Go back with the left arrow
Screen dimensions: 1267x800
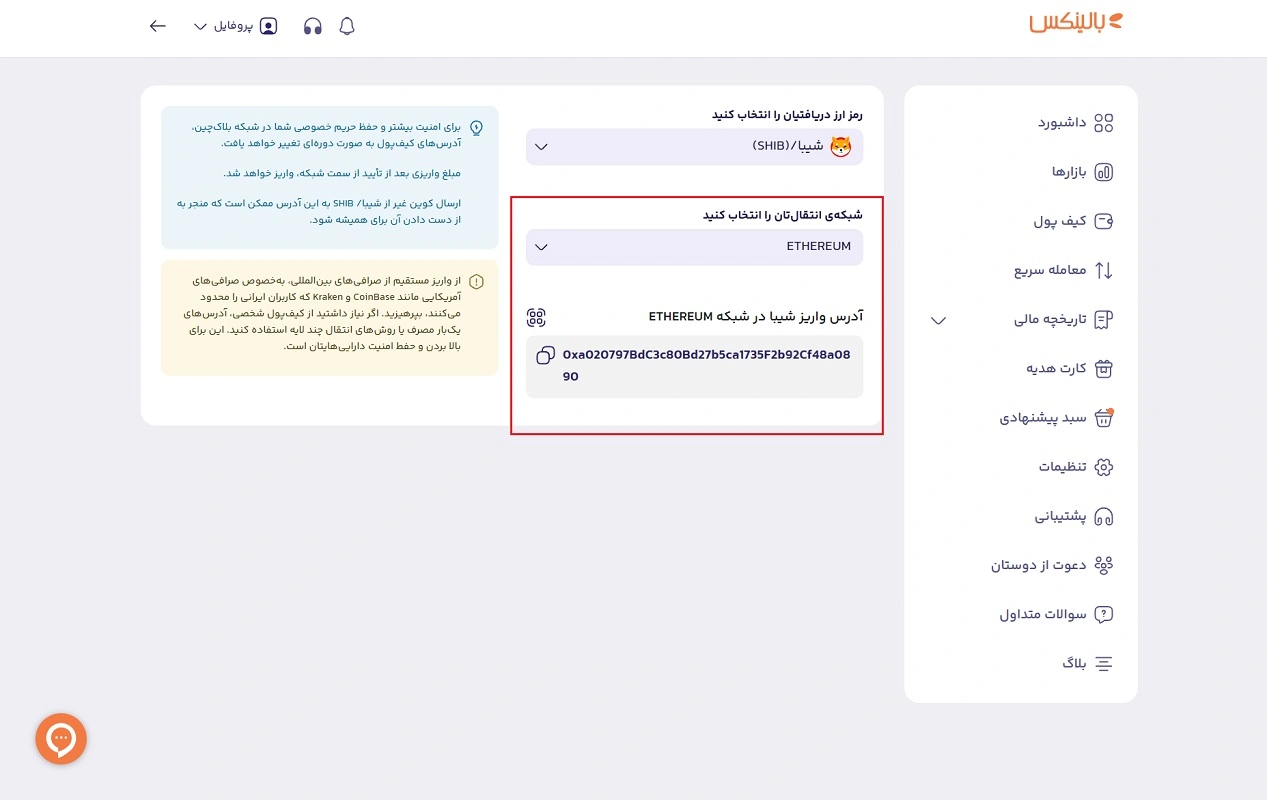coord(158,26)
